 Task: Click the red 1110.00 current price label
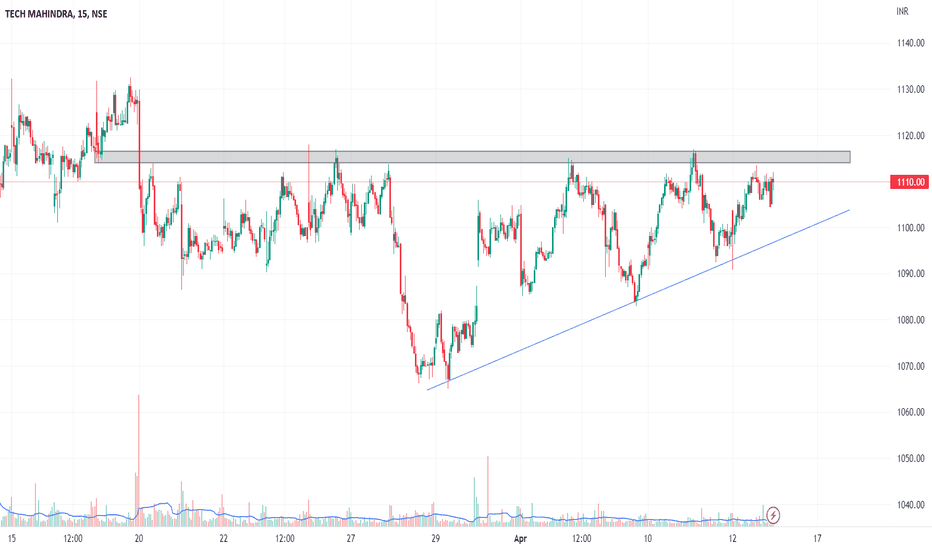[909, 182]
